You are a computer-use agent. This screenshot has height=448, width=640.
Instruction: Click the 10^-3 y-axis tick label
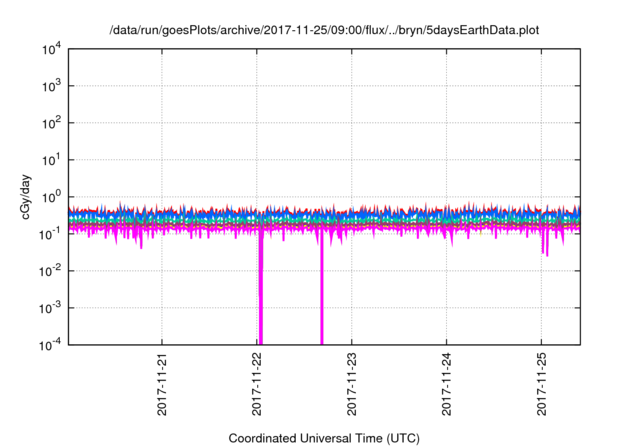pyautogui.click(x=51, y=308)
